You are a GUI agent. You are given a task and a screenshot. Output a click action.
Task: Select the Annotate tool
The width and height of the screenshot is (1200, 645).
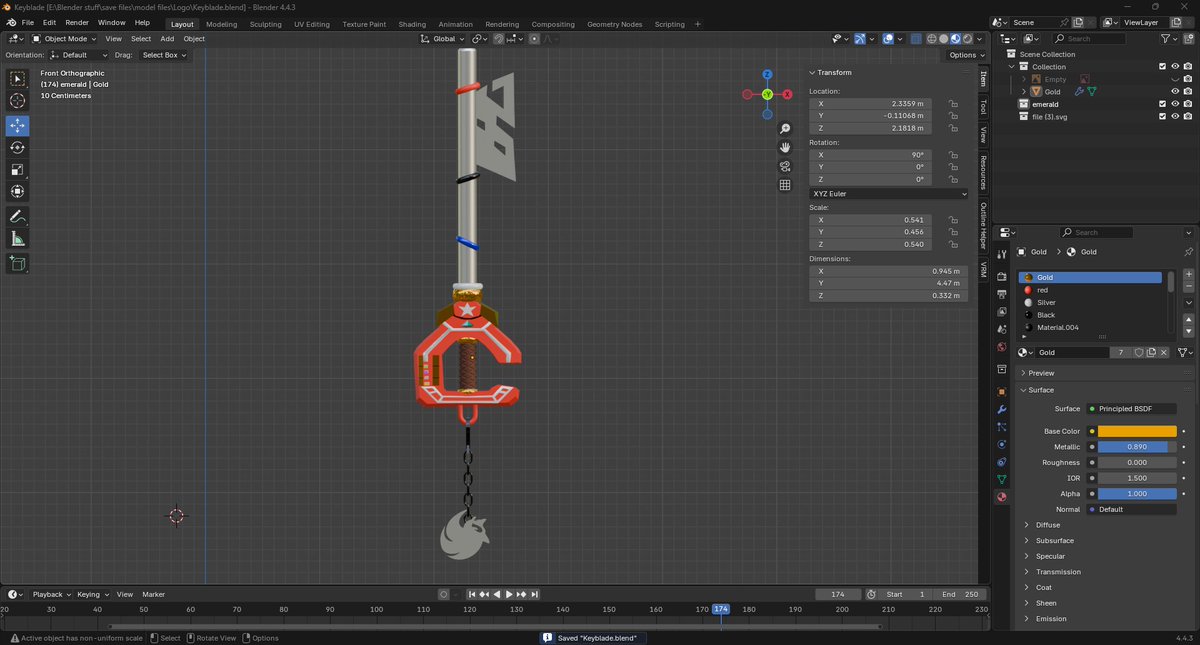[17, 216]
